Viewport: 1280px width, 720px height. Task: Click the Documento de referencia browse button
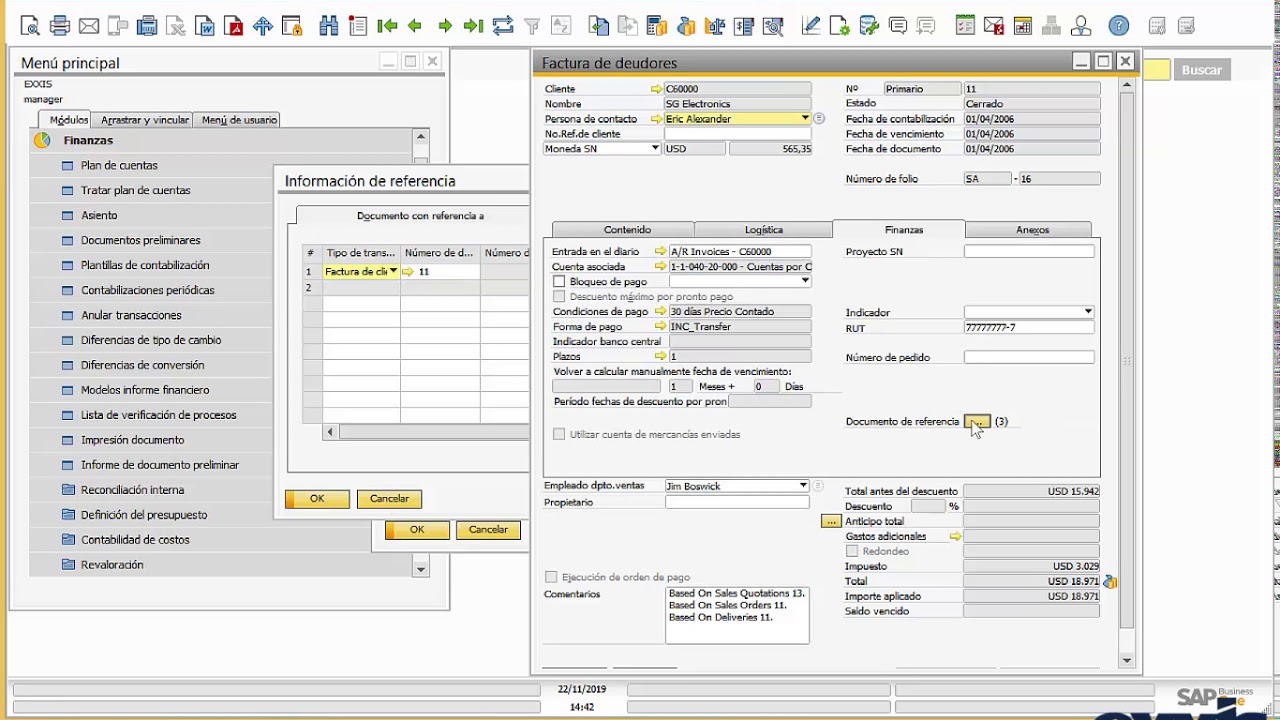point(977,422)
